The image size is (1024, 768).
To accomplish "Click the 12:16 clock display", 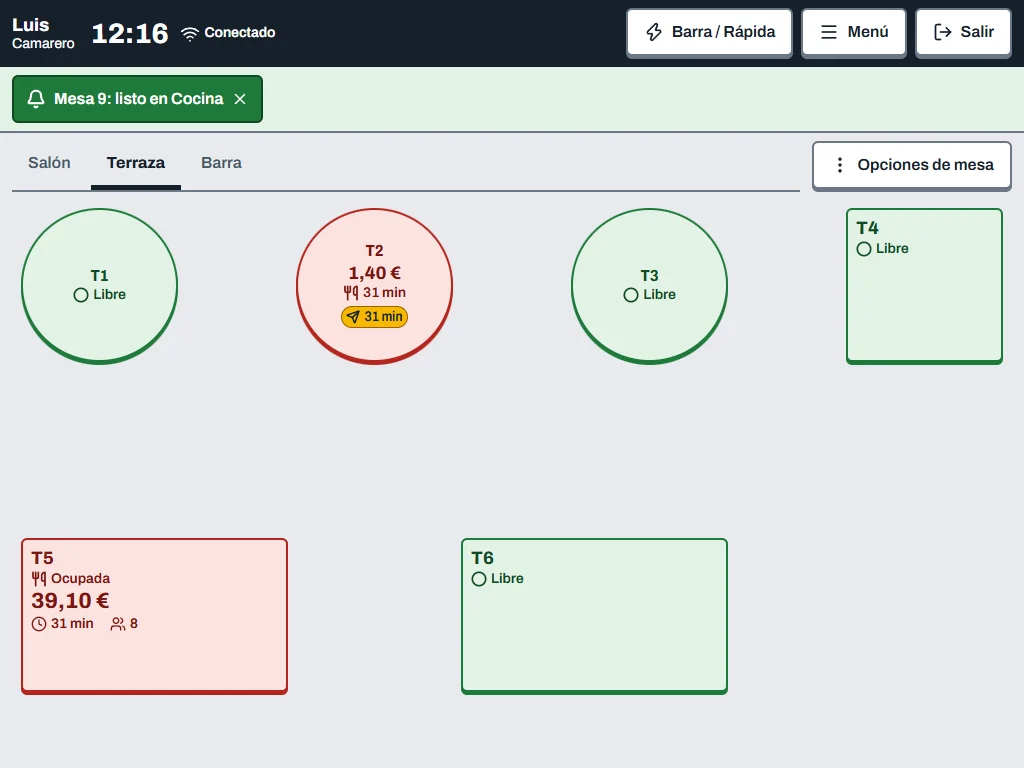I will pos(130,33).
